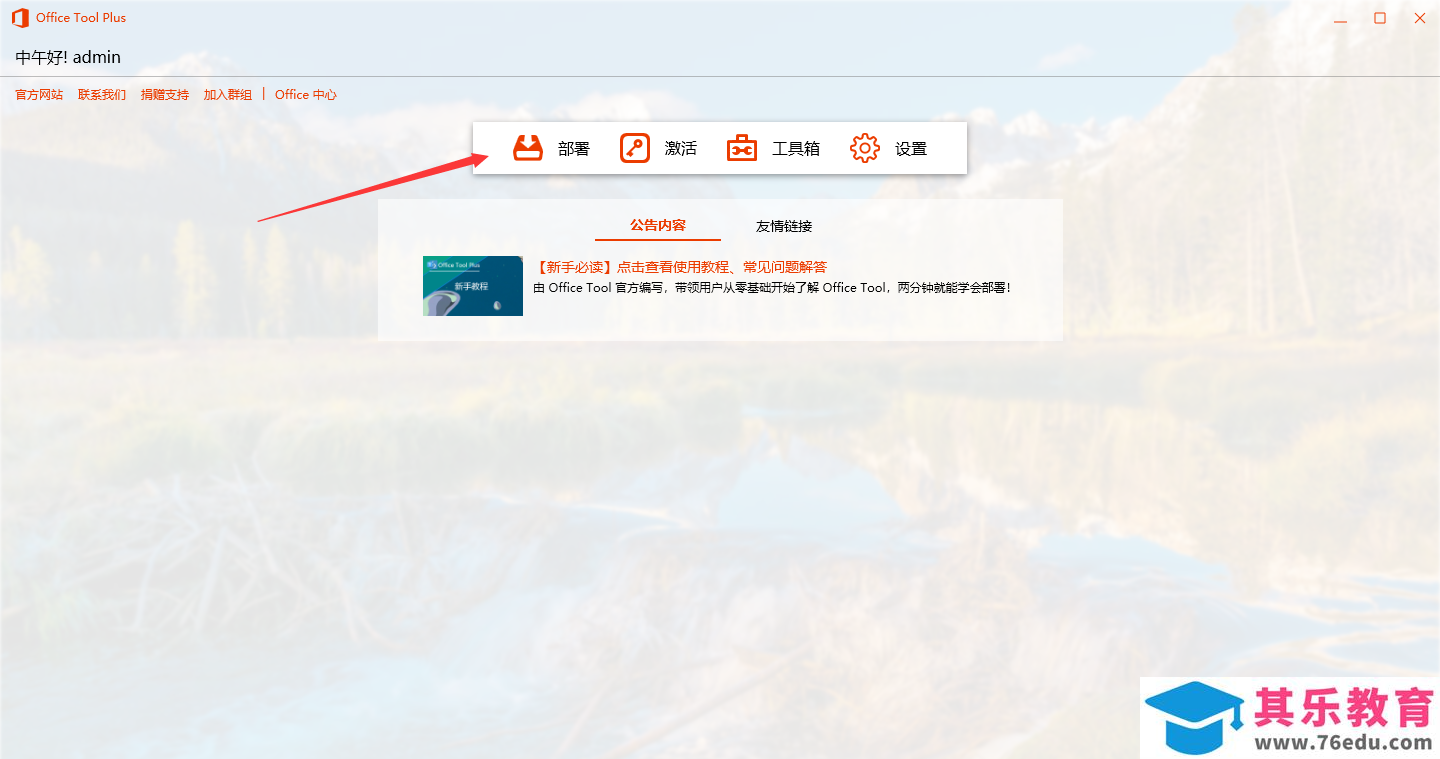Click the Office Tool Plus logo icon
The height and width of the screenshot is (759, 1440).
tap(20, 18)
